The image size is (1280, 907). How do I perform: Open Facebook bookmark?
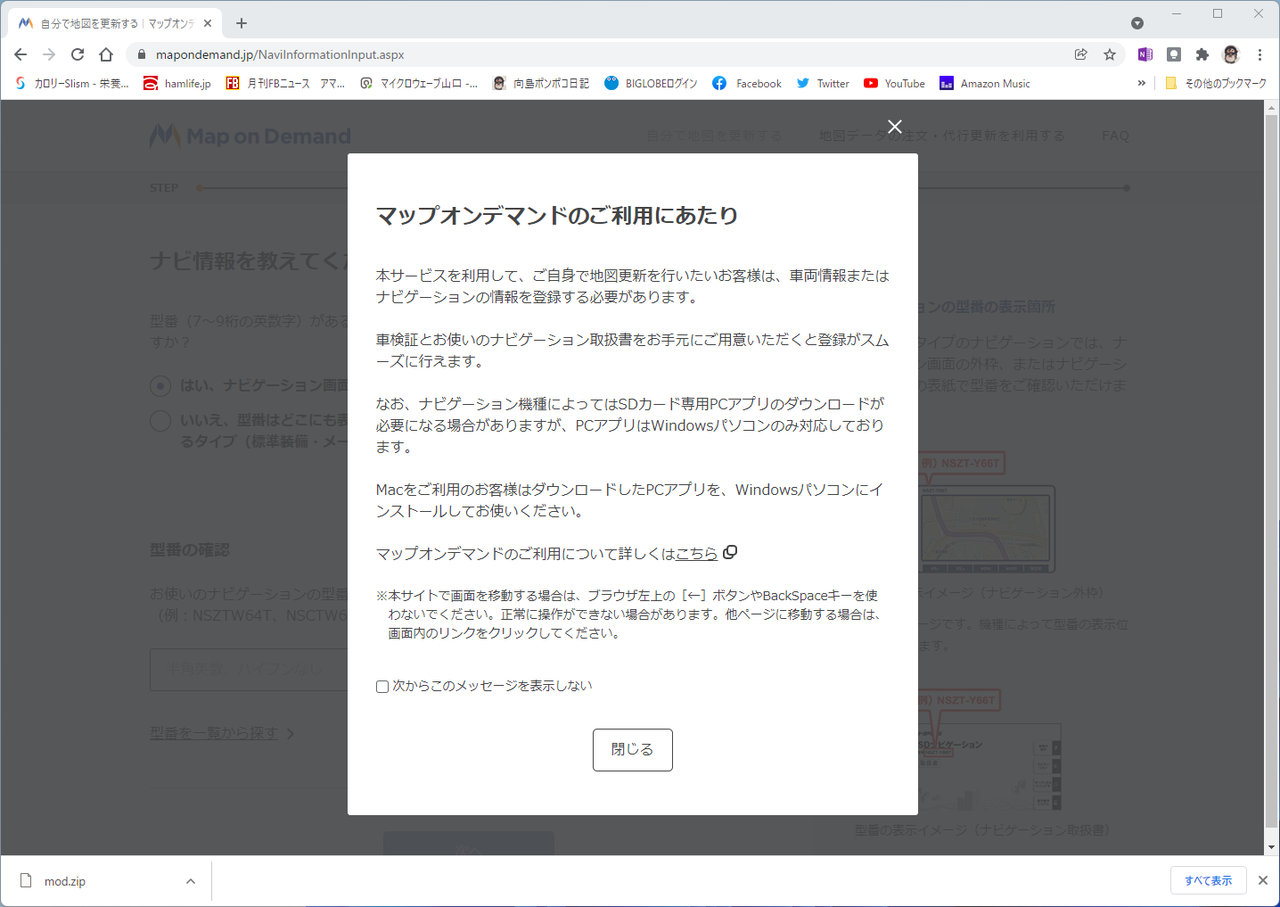click(x=747, y=84)
